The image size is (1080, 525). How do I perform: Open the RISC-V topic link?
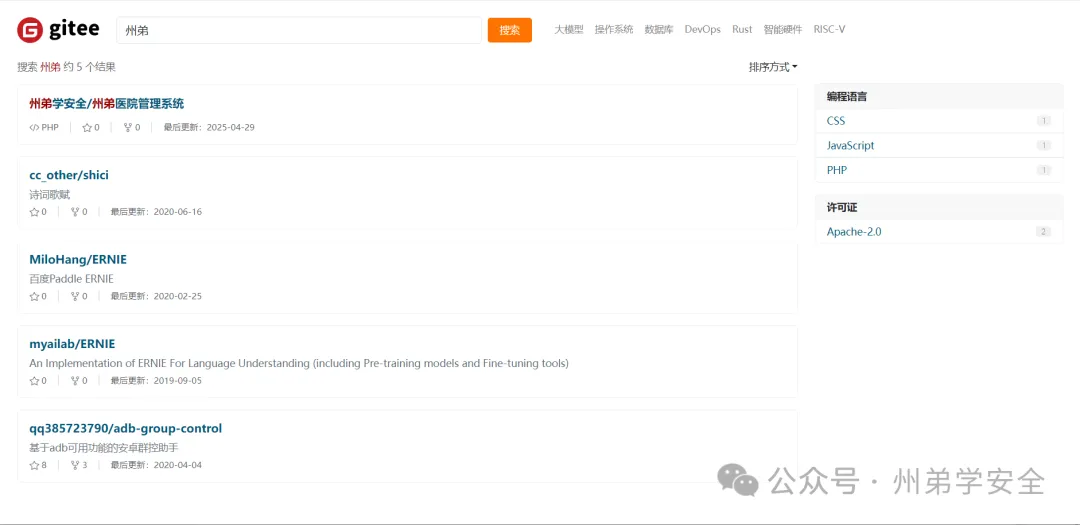click(829, 30)
